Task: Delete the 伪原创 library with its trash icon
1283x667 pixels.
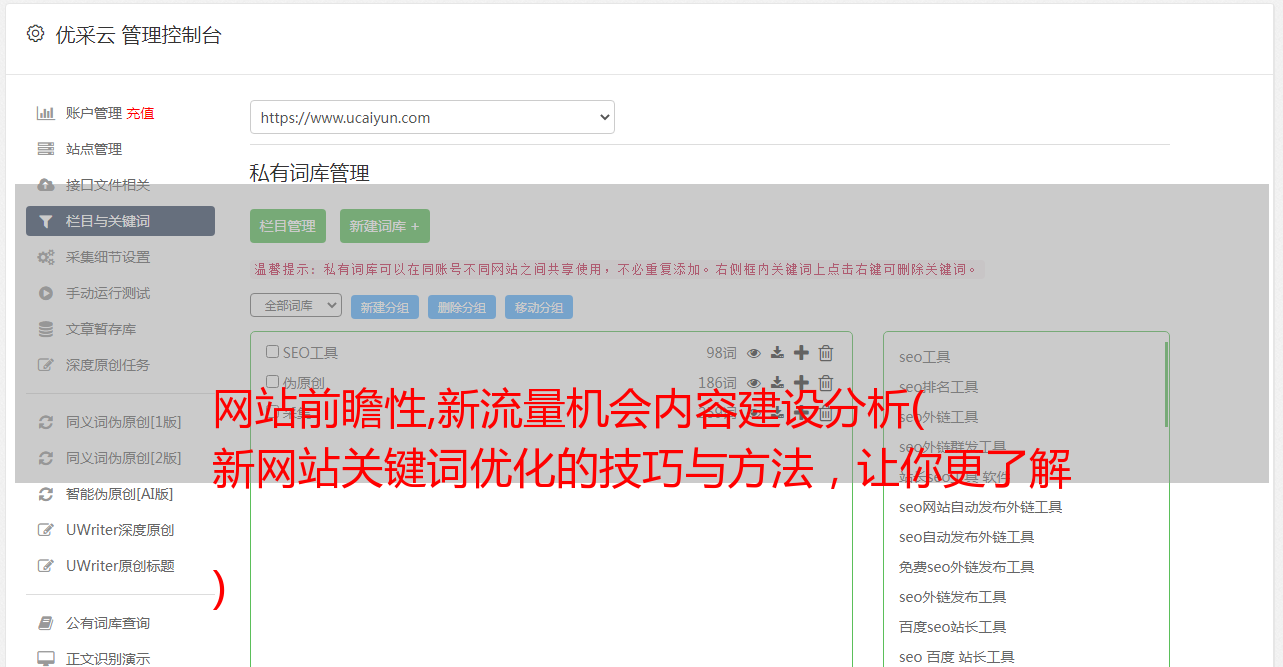Action: tap(826, 382)
